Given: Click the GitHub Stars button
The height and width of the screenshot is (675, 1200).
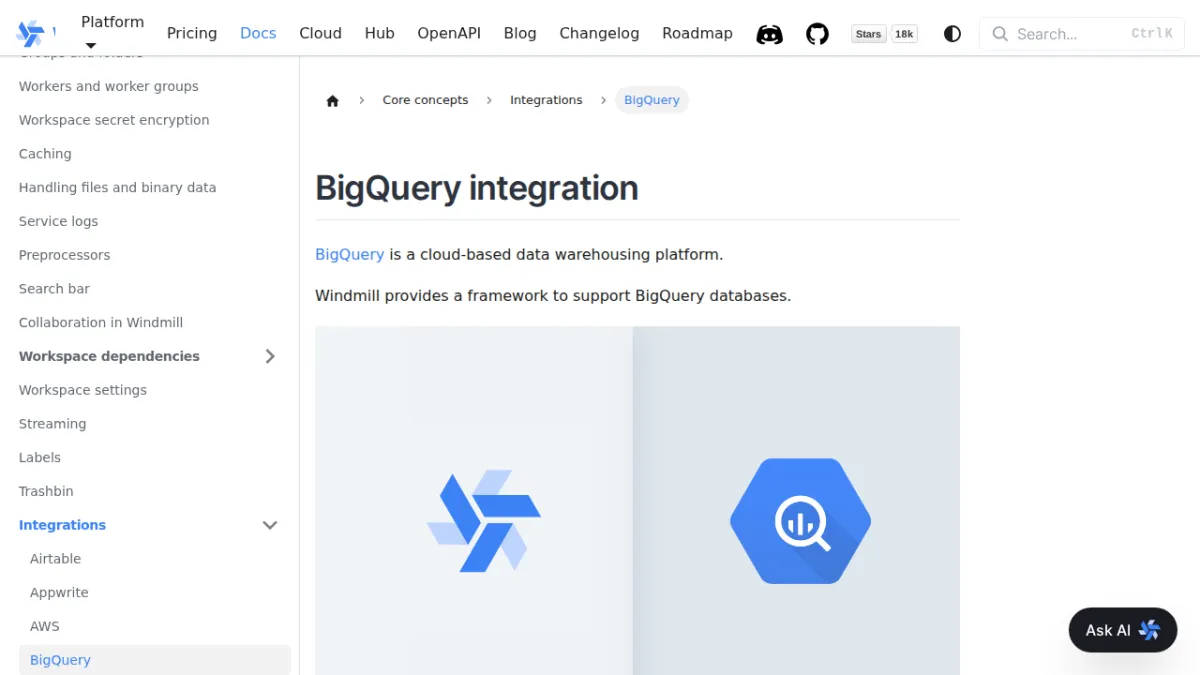Looking at the screenshot, I should 868,34.
